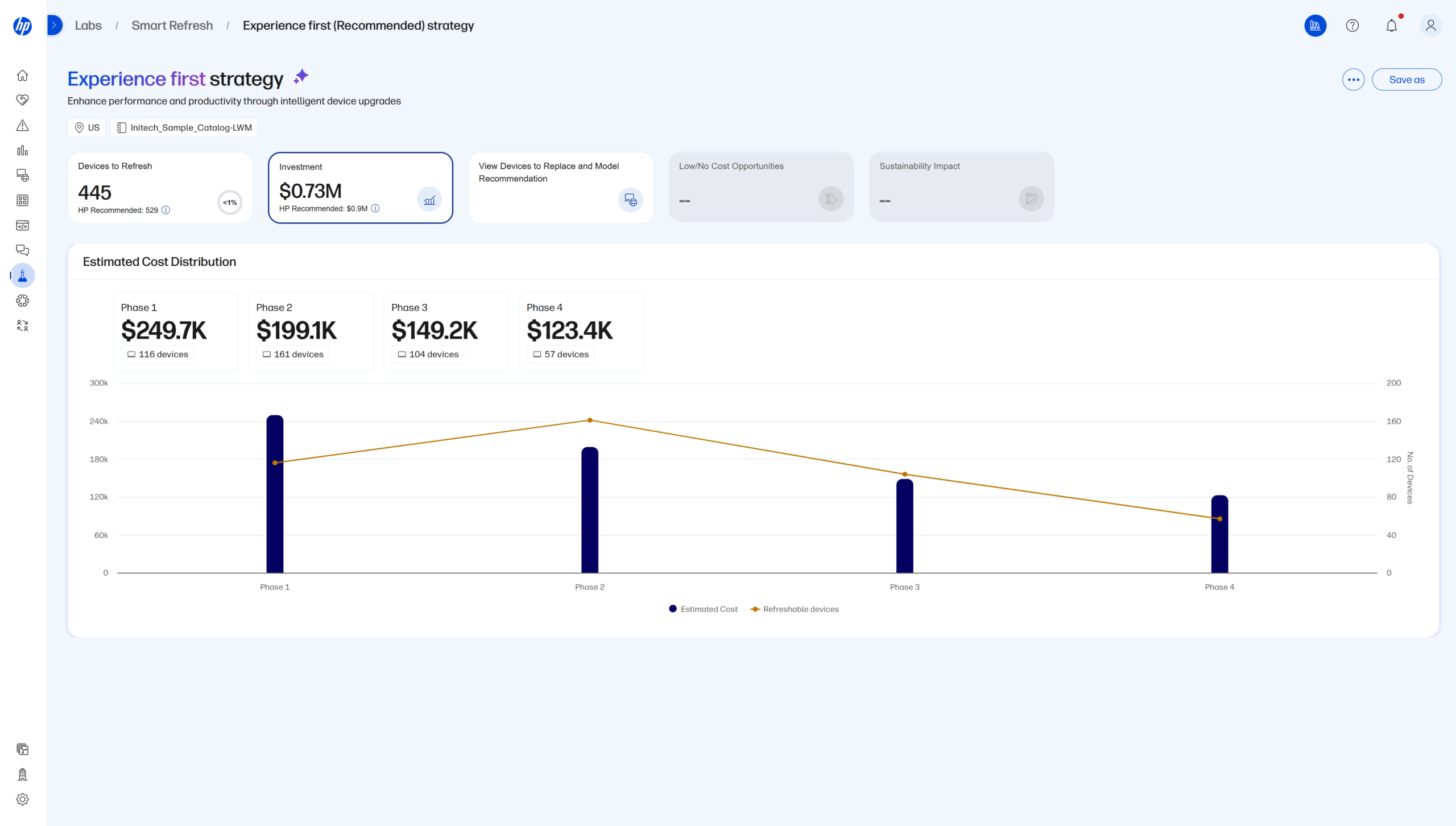Open the alerts triangle icon in sidebar
This screenshot has height=826, width=1456.
coord(23,125)
